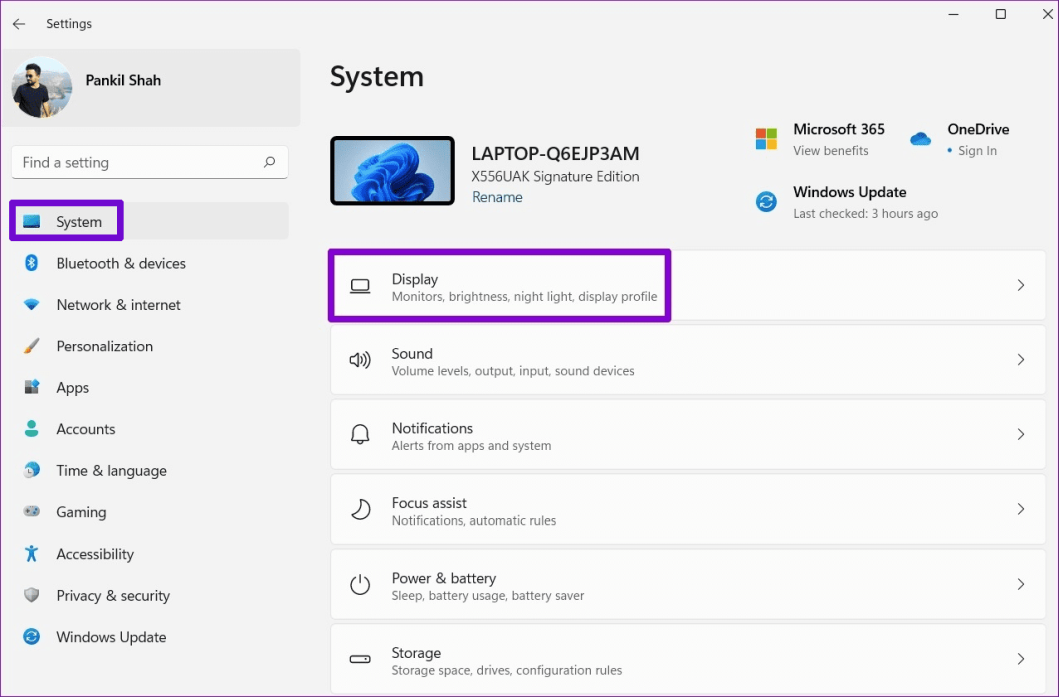Click the Display monitor icon
The width and height of the screenshot is (1059, 697).
pos(360,285)
